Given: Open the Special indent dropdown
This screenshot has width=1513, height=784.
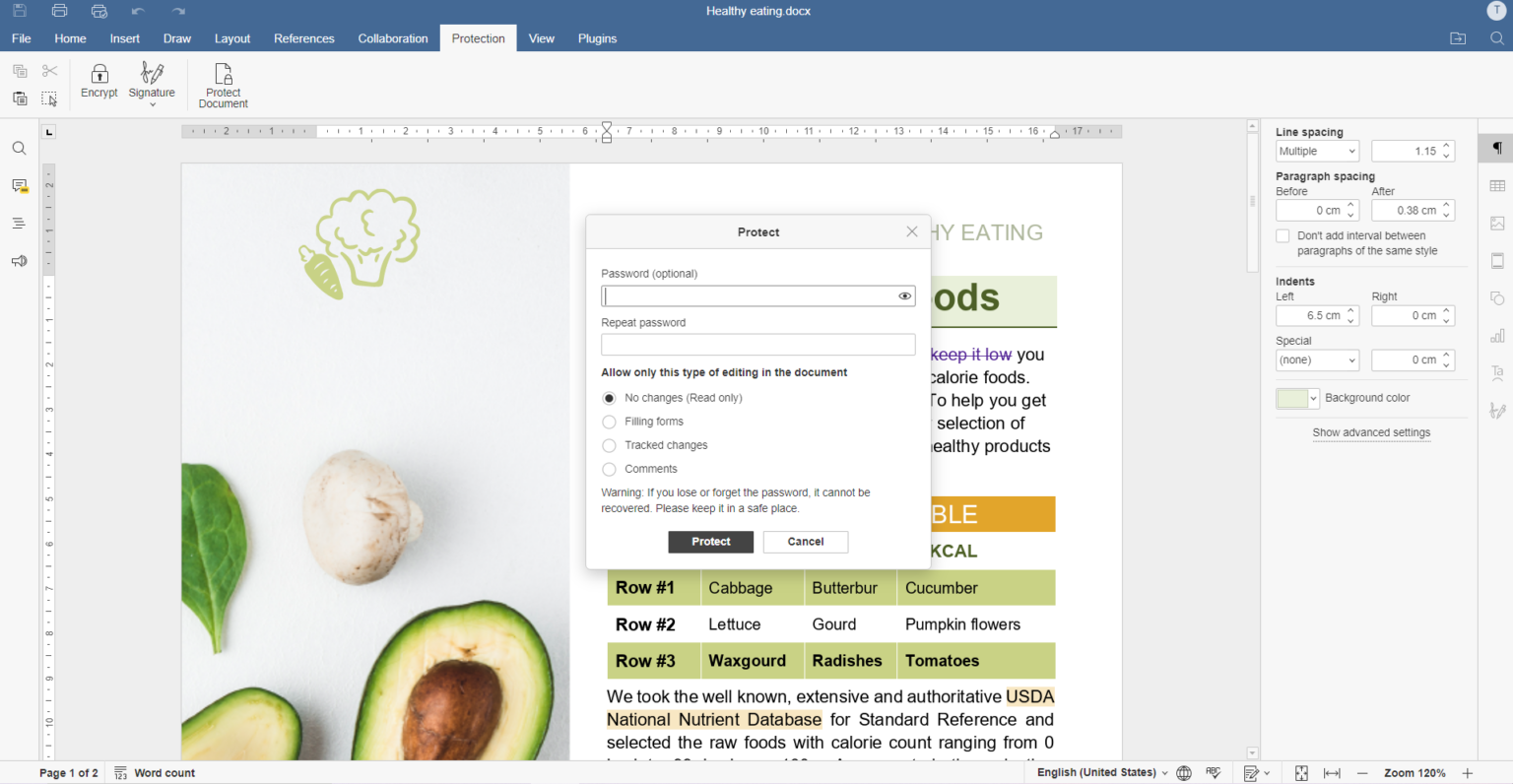Looking at the screenshot, I should (x=1317, y=359).
